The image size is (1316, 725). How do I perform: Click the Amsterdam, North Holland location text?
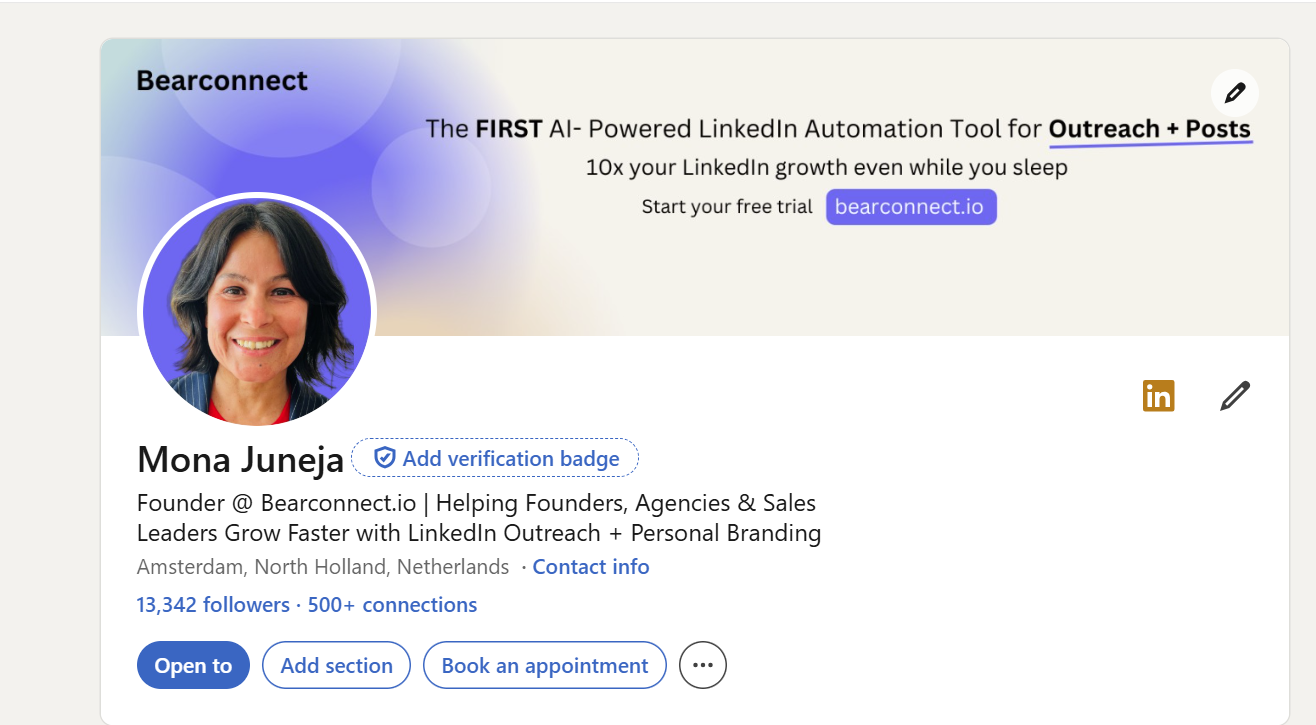point(323,567)
